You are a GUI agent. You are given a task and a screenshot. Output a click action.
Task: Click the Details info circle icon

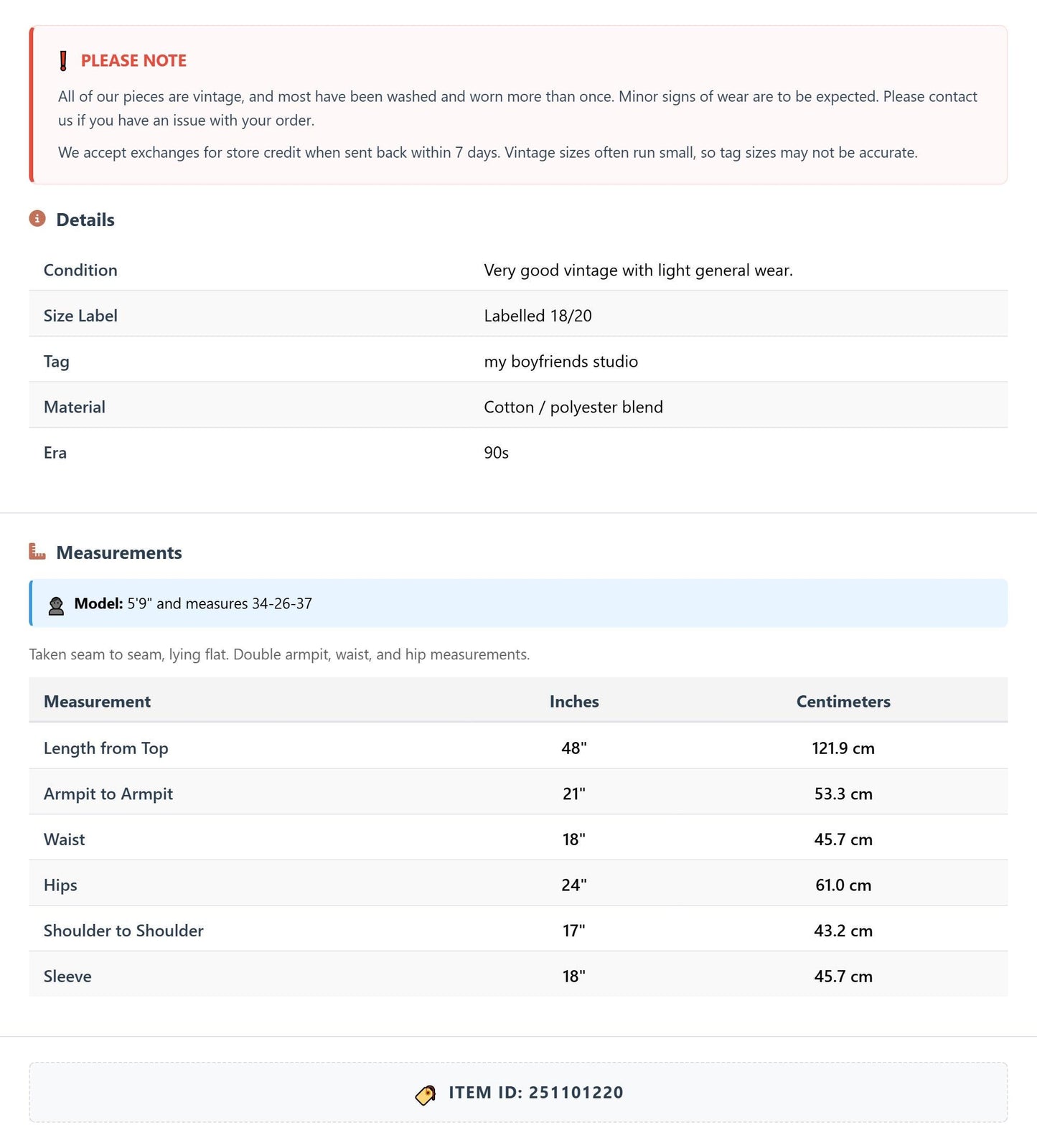[x=37, y=218]
